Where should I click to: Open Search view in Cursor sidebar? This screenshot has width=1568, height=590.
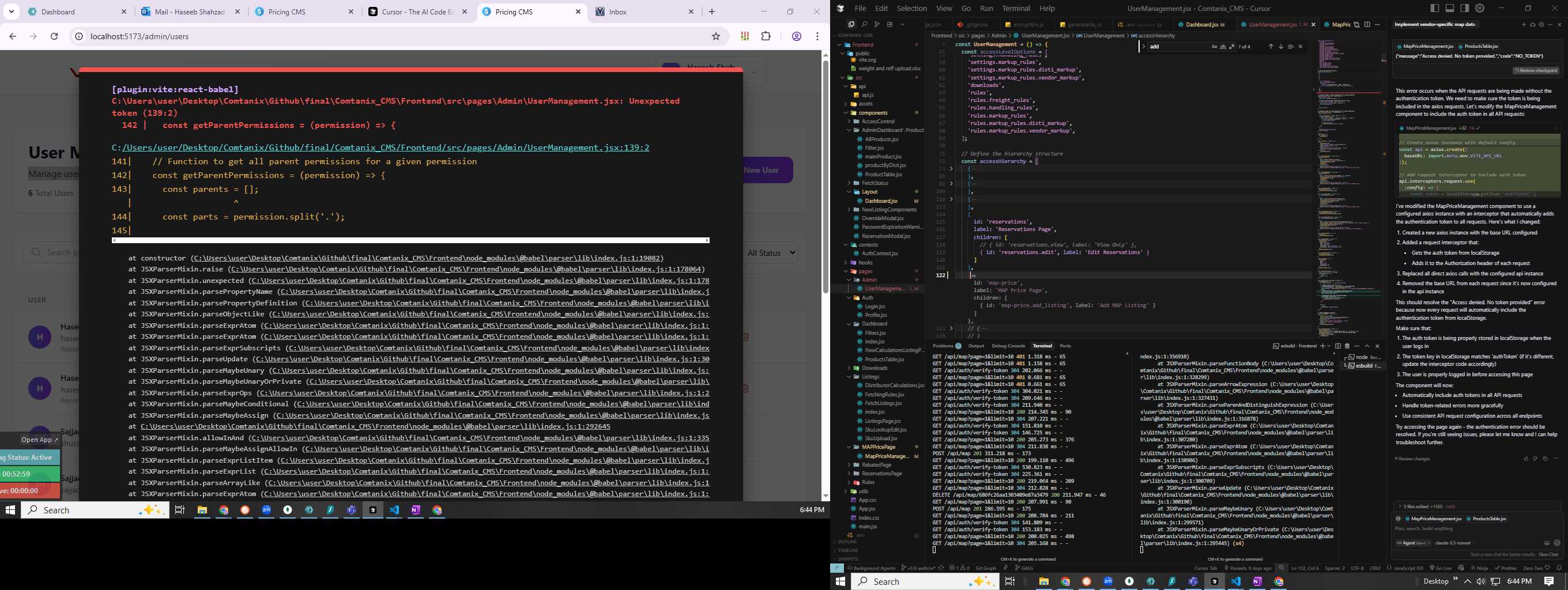click(x=864, y=24)
